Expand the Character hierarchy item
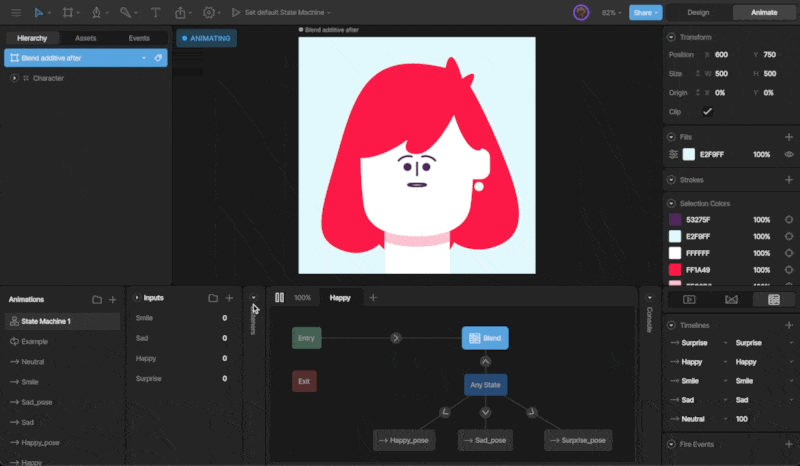This screenshot has height=466, width=800. 14,78
